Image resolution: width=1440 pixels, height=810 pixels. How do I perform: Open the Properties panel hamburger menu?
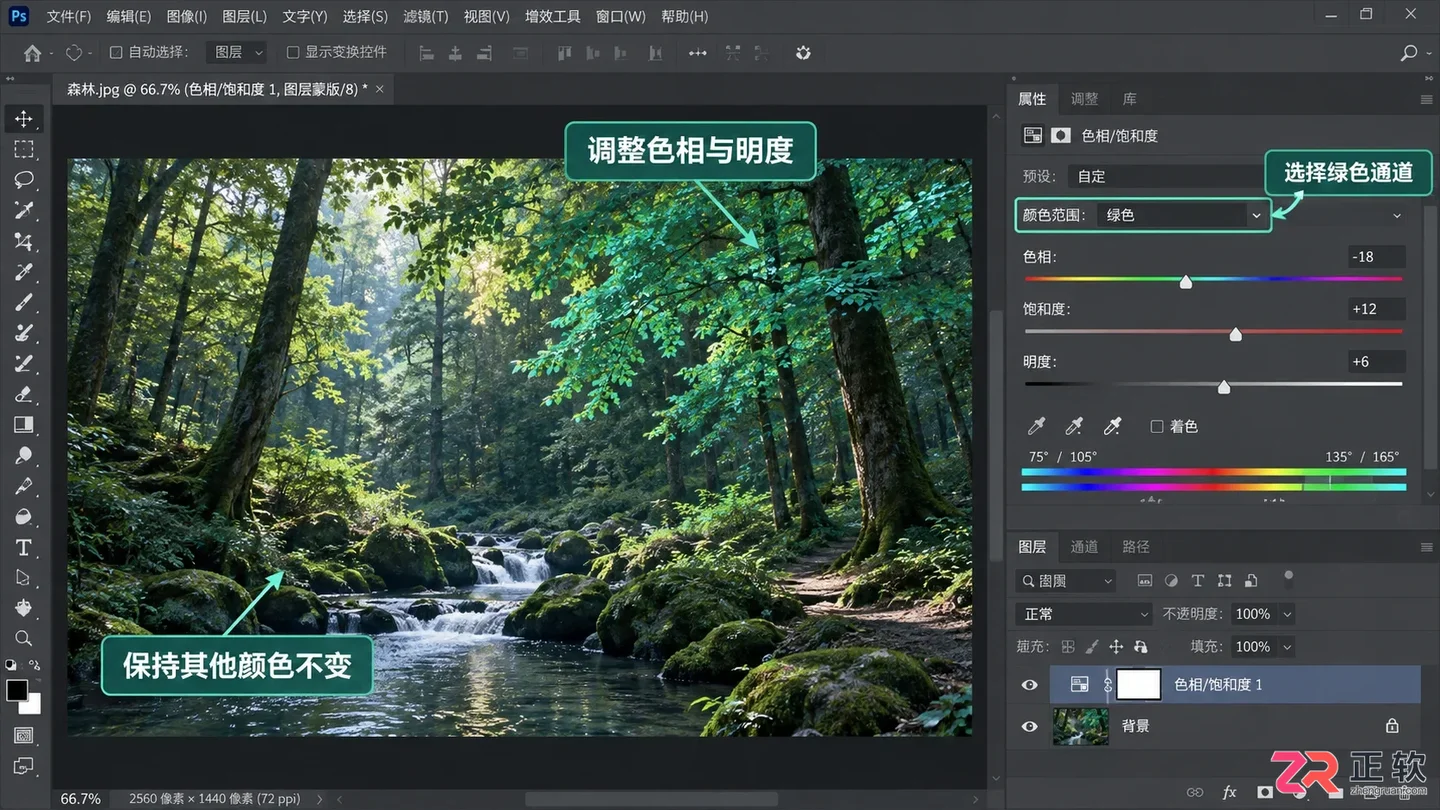tap(1426, 100)
